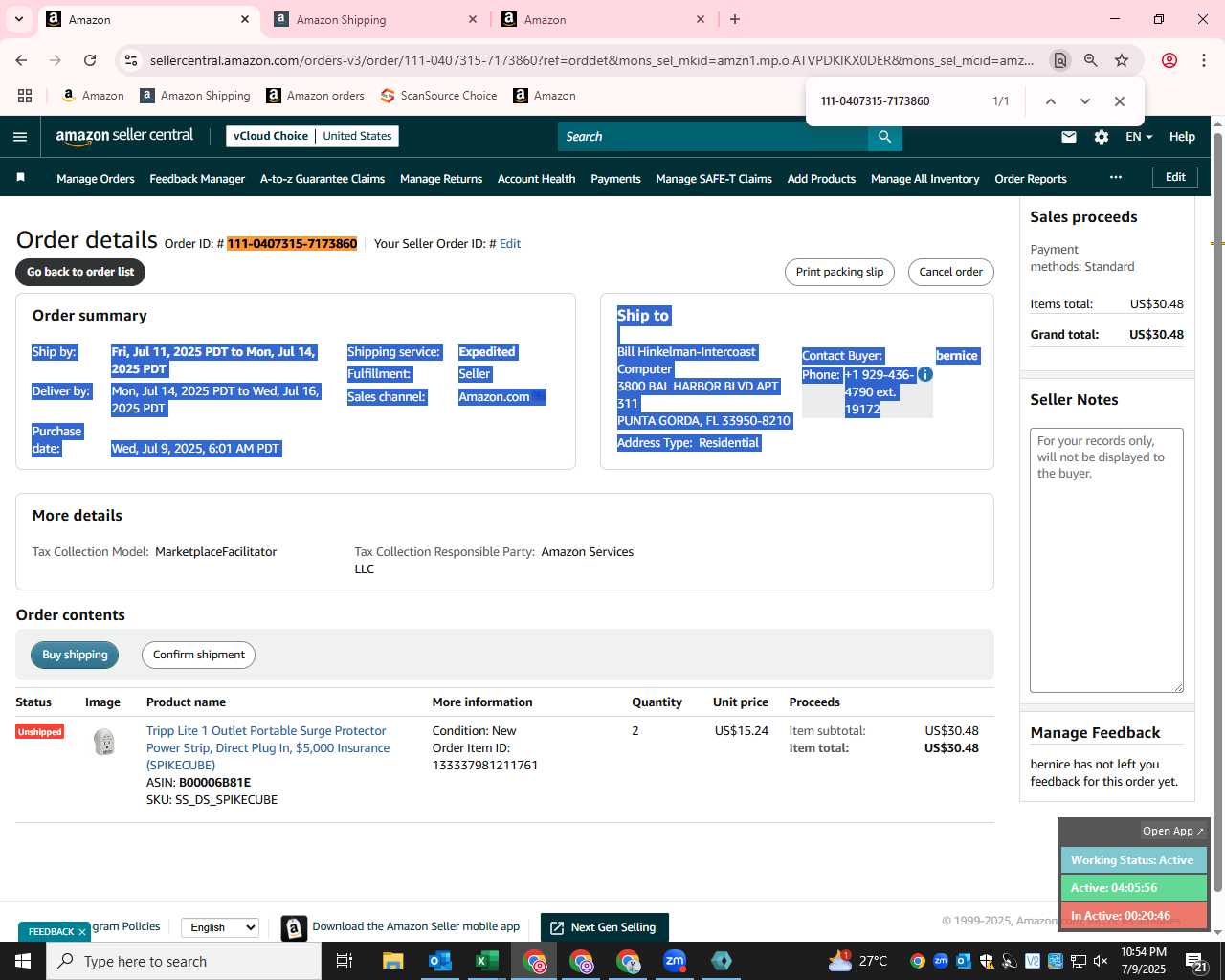The image size is (1225, 980).
Task: Click Confirm shipment
Action: (199, 655)
